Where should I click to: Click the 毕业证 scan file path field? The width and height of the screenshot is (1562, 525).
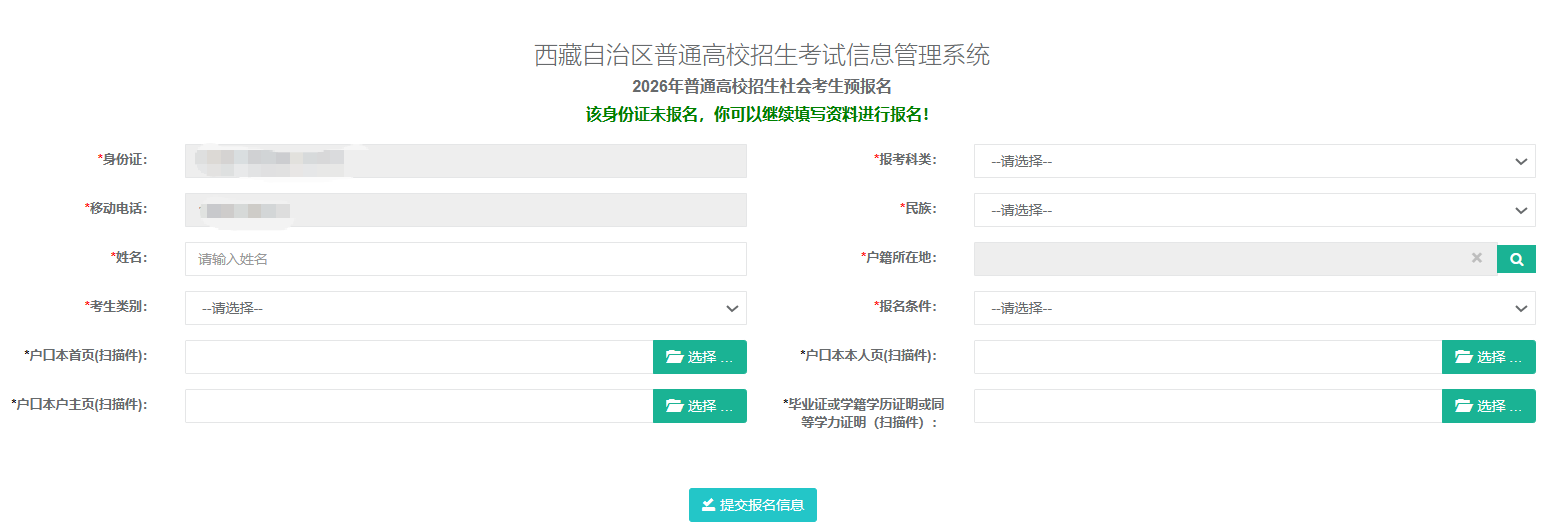coord(1207,406)
